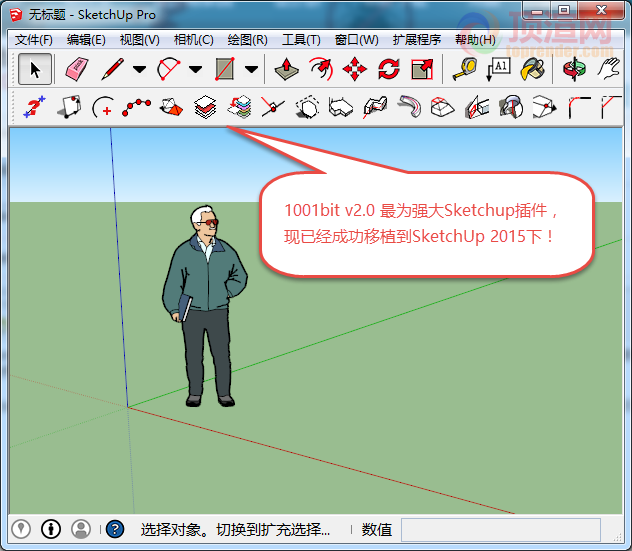The image size is (632, 551).
Task: Select the human figure in viewport
Action: pos(205,306)
